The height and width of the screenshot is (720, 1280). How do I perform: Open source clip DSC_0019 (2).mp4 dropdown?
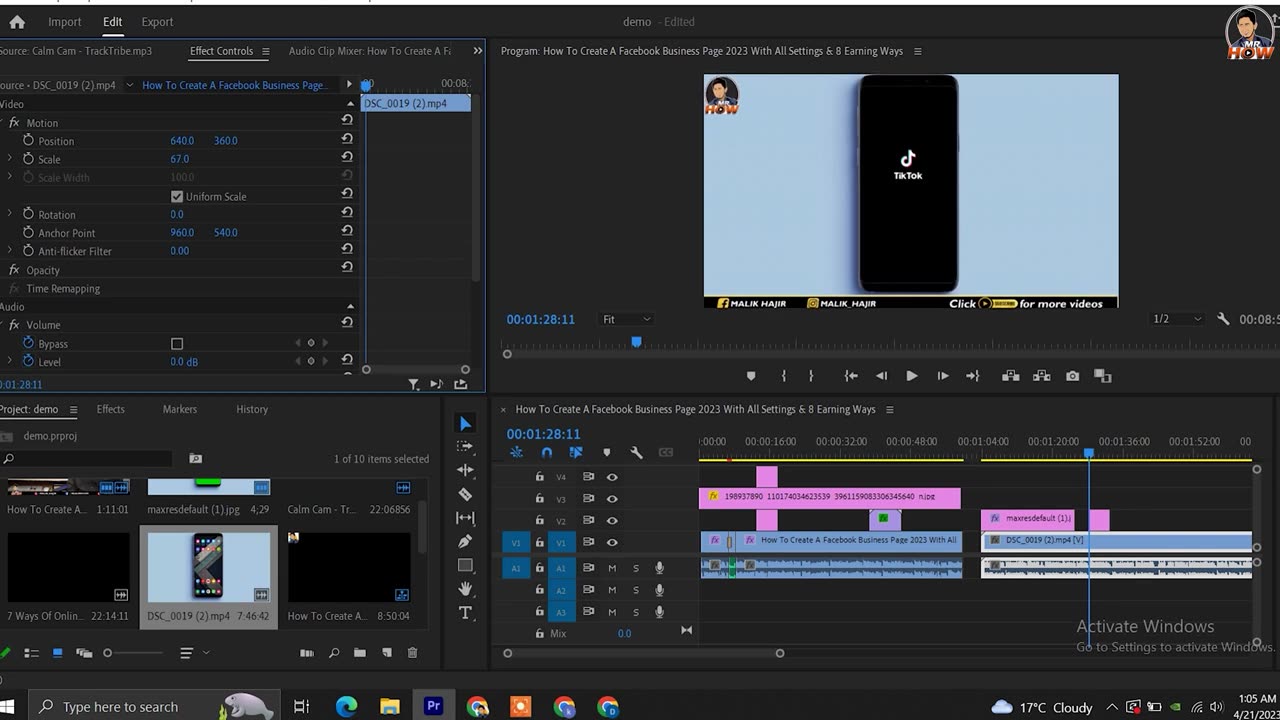130,85
